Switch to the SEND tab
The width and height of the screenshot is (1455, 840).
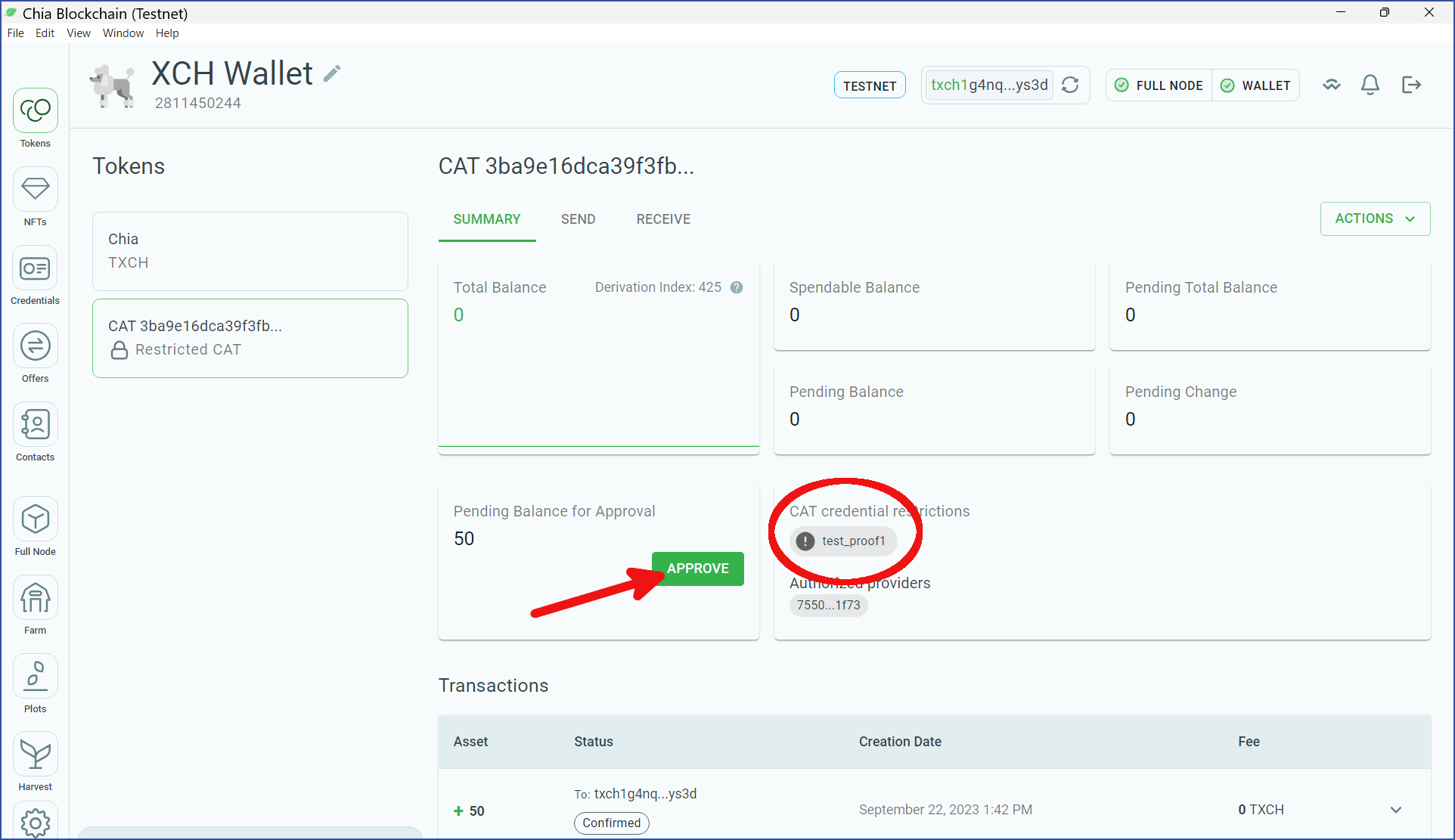click(x=579, y=219)
